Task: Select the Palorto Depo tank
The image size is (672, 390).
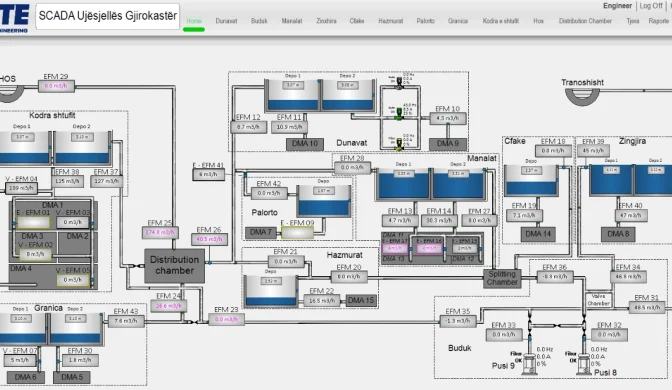Action: 324,201
